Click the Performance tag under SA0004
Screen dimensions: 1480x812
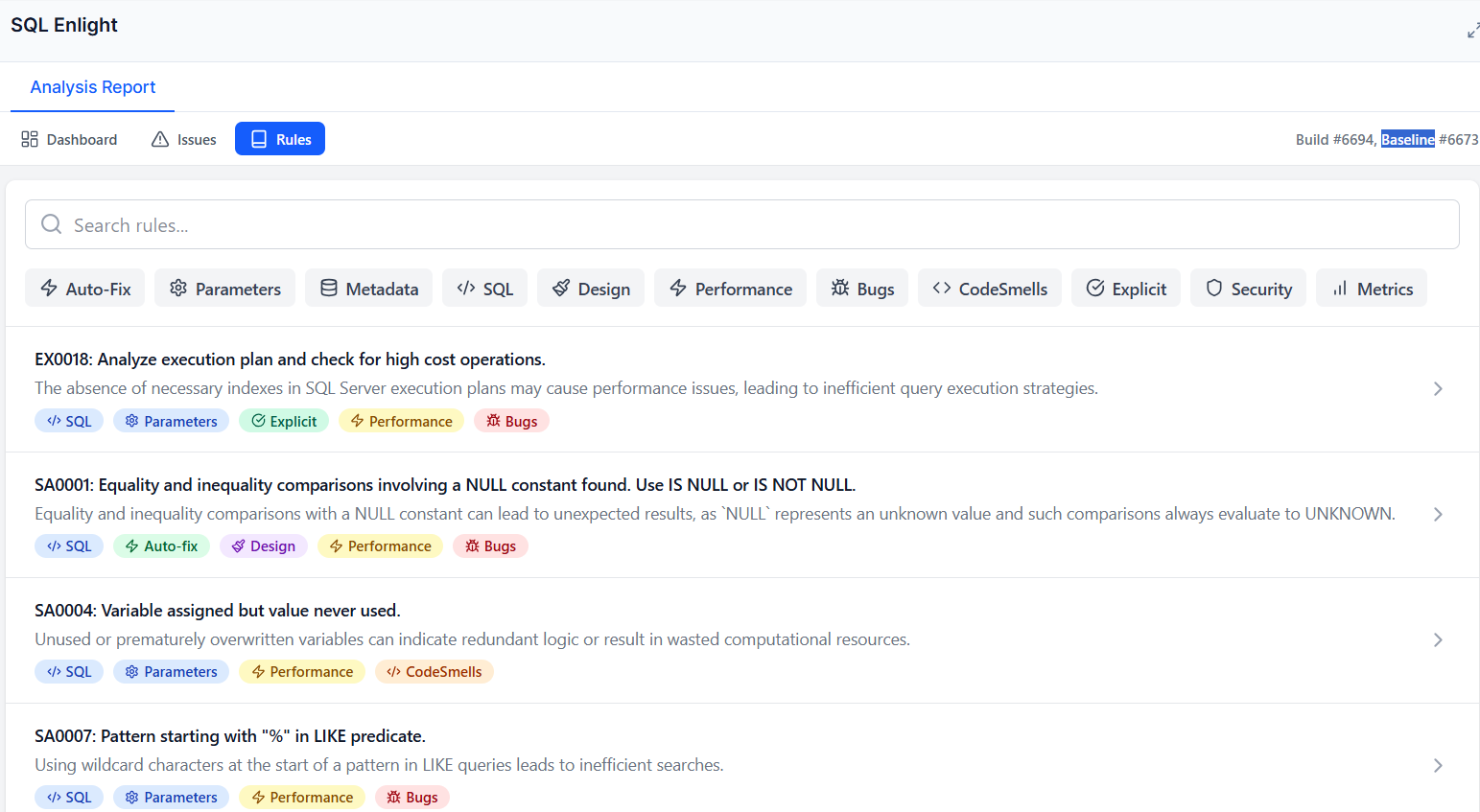302,672
